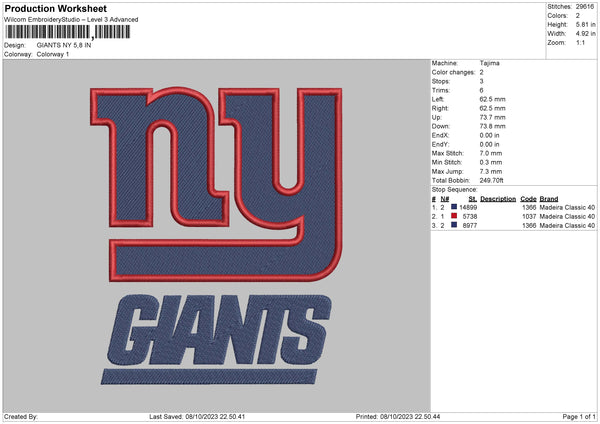Viewport: 600px width, 424px height.
Task: Click the Up value 73.7 mm
Action: 492,117
